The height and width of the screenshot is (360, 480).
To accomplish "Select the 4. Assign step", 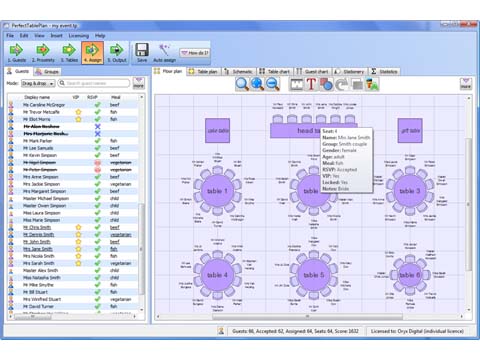I will [x=92, y=53].
